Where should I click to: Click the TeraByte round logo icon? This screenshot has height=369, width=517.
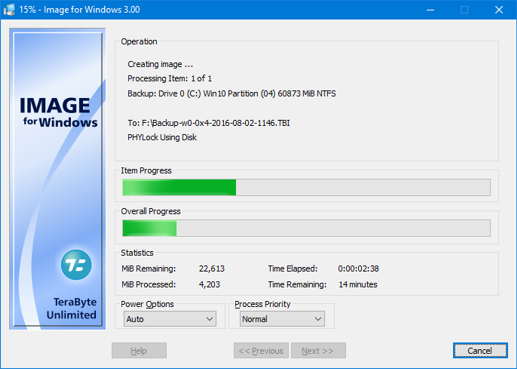coord(76,265)
